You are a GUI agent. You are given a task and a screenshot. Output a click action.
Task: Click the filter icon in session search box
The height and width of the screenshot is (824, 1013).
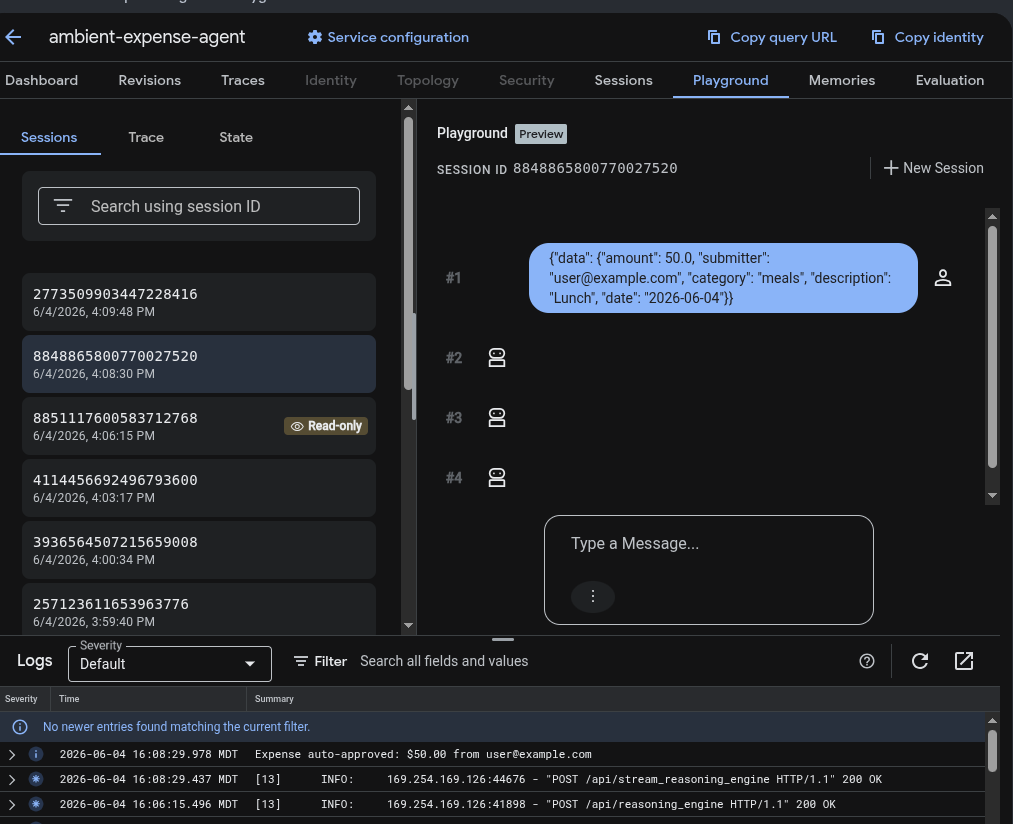coord(63,206)
